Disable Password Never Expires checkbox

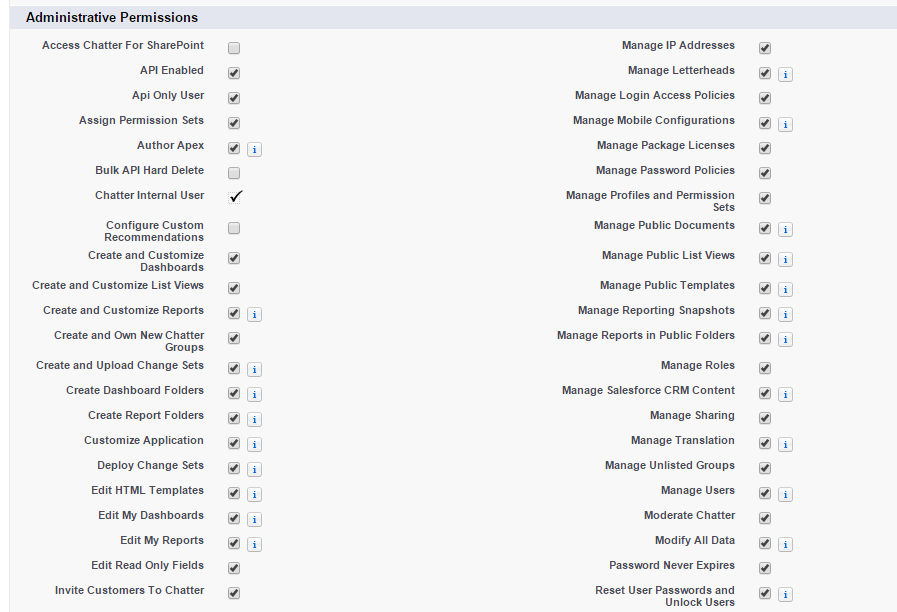[x=765, y=568]
